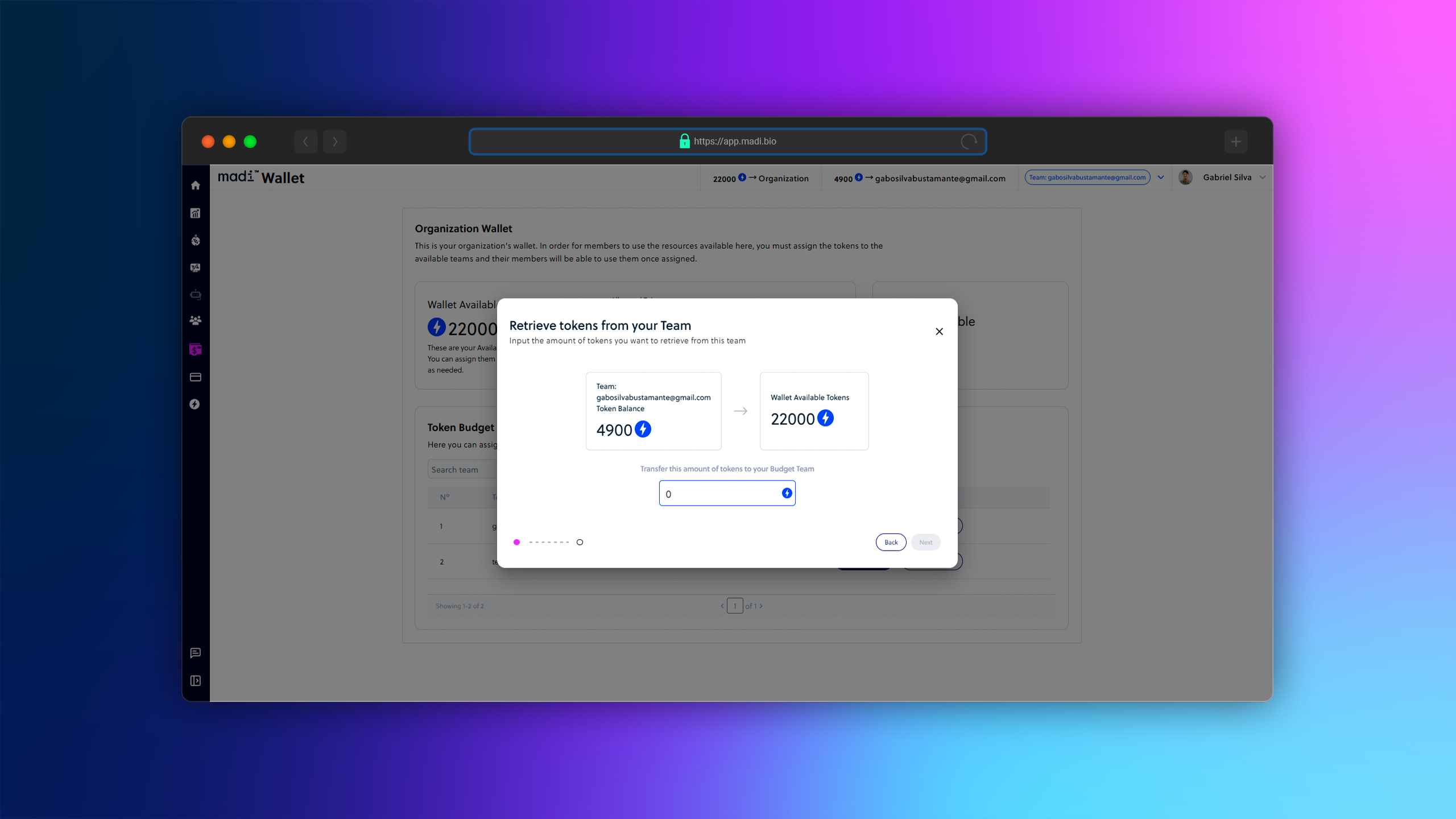
Task: Click the Wallet page title in header
Action: pos(283,178)
